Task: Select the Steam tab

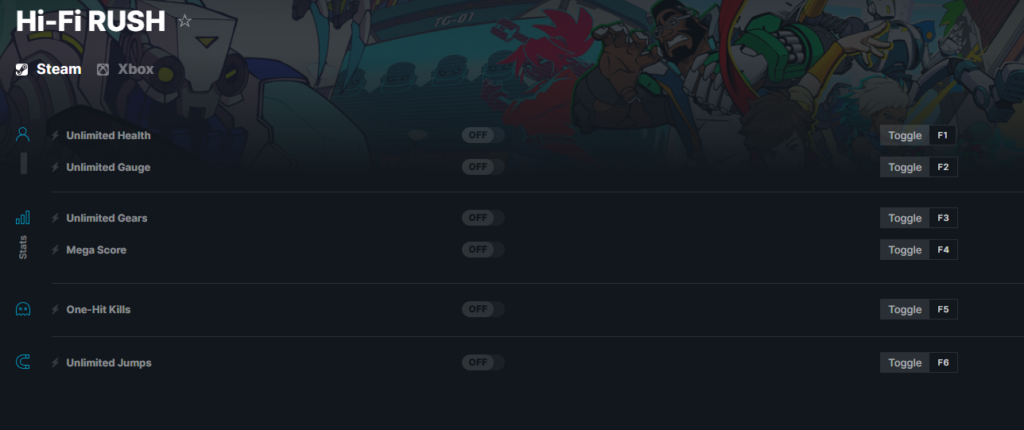Action: click(x=49, y=69)
